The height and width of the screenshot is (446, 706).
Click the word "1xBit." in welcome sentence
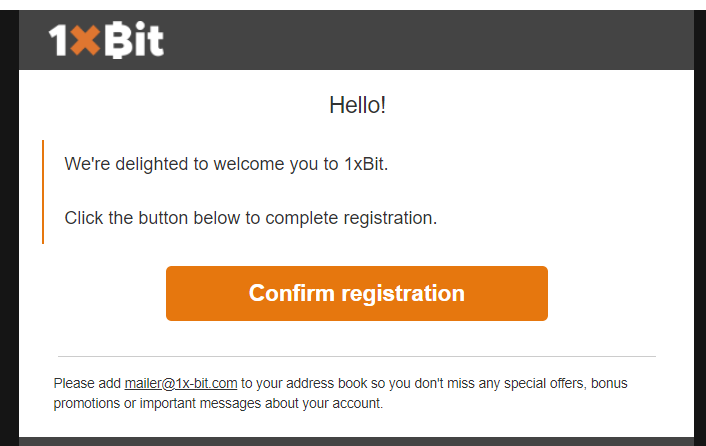point(366,164)
